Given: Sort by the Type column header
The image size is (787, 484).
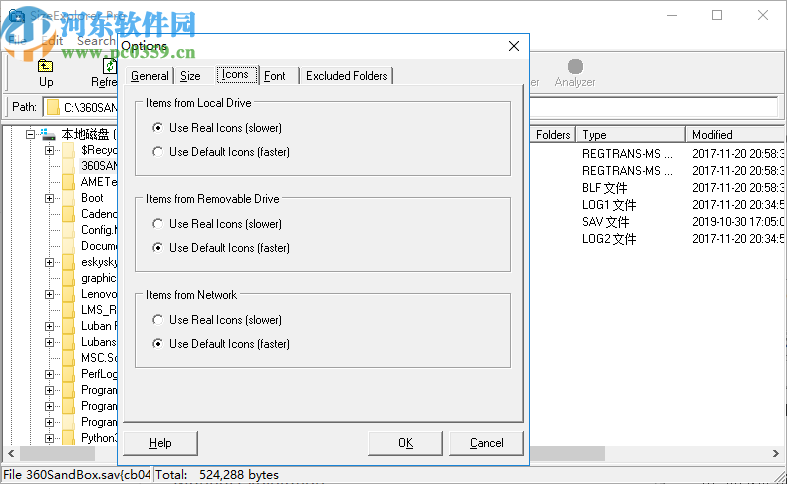Looking at the screenshot, I should coord(630,135).
